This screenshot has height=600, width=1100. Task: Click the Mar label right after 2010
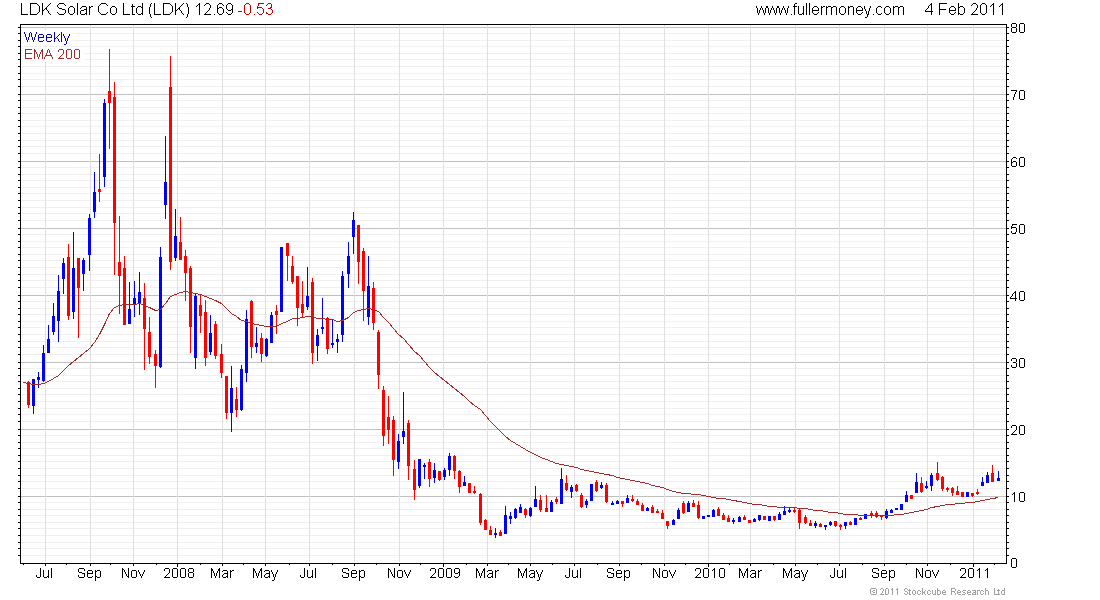pyautogui.click(x=750, y=573)
